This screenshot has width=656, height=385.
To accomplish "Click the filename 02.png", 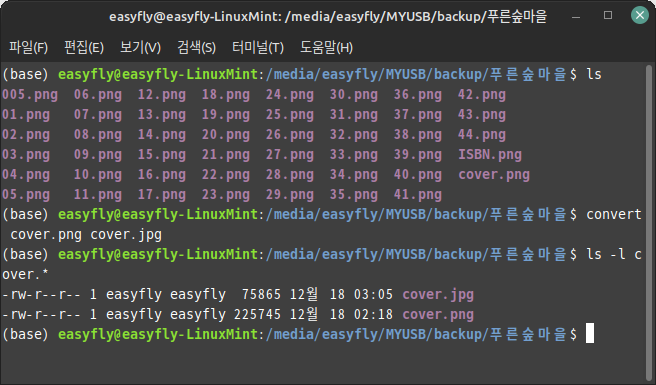I will point(26,135).
